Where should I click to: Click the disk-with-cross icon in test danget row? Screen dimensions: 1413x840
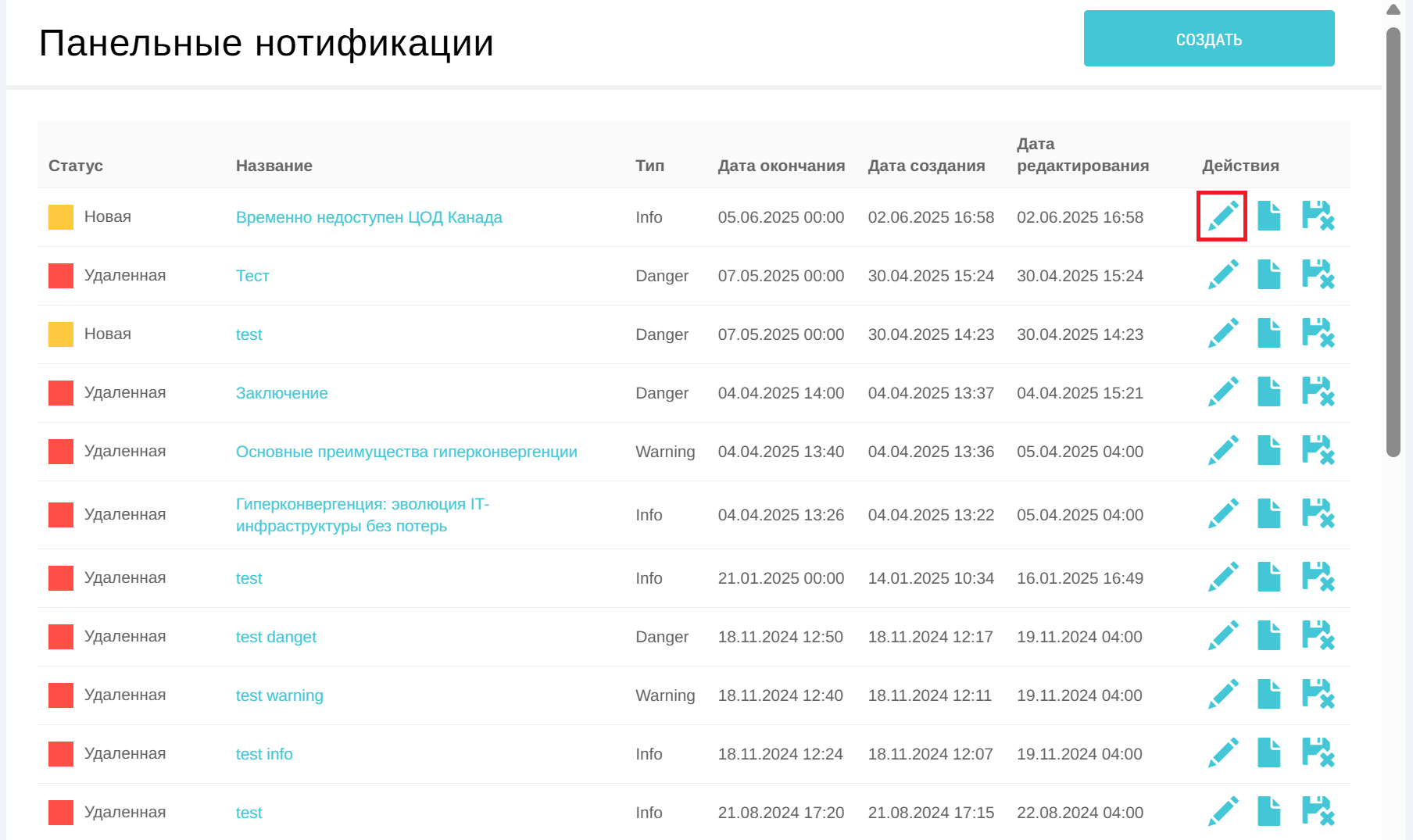coord(1318,635)
